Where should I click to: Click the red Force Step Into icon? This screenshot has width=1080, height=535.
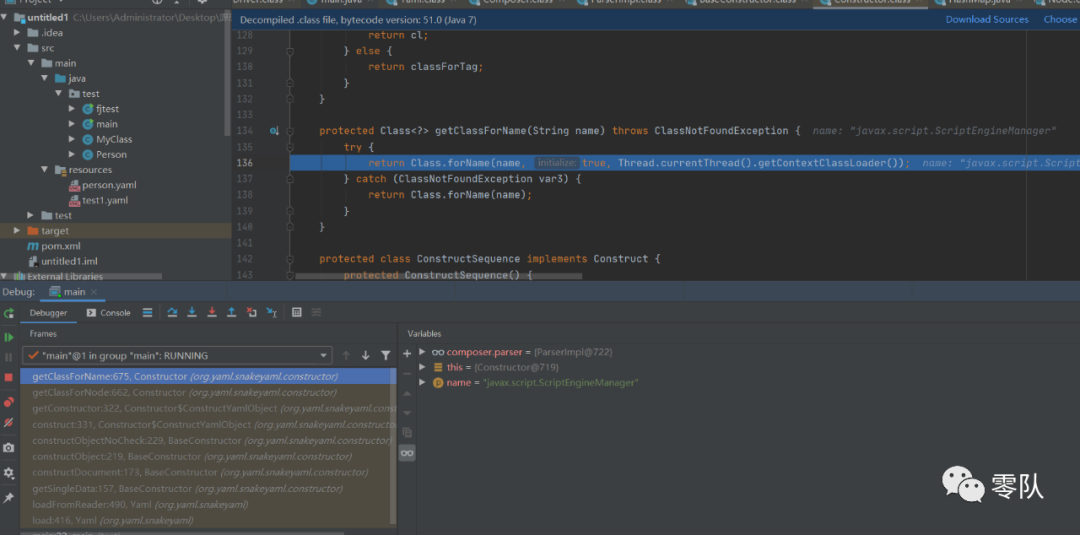[x=212, y=313]
